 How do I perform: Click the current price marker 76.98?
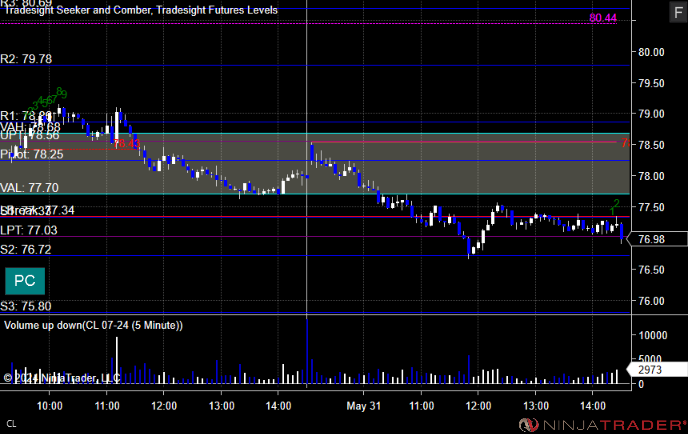pyautogui.click(x=657, y=239)
